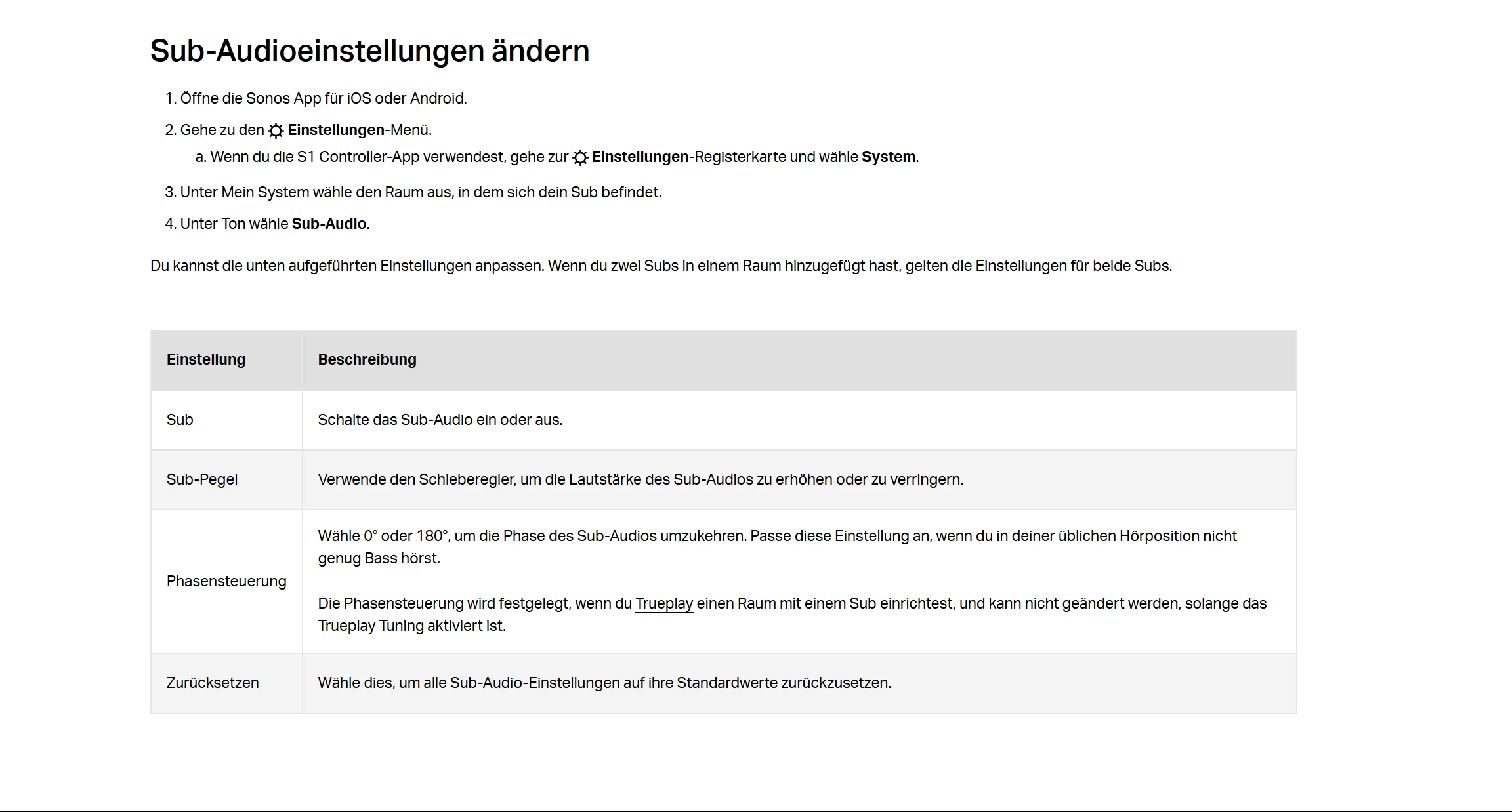1512x812 pixels.
Task: Click paragraph "Du kannst die unten aufgeführten Einstellungen"
Action: (x=661, y=266)
